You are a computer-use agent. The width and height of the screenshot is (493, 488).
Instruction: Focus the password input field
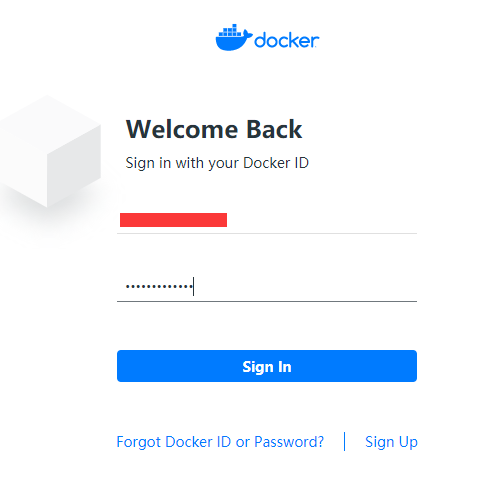tap(267, 287)
